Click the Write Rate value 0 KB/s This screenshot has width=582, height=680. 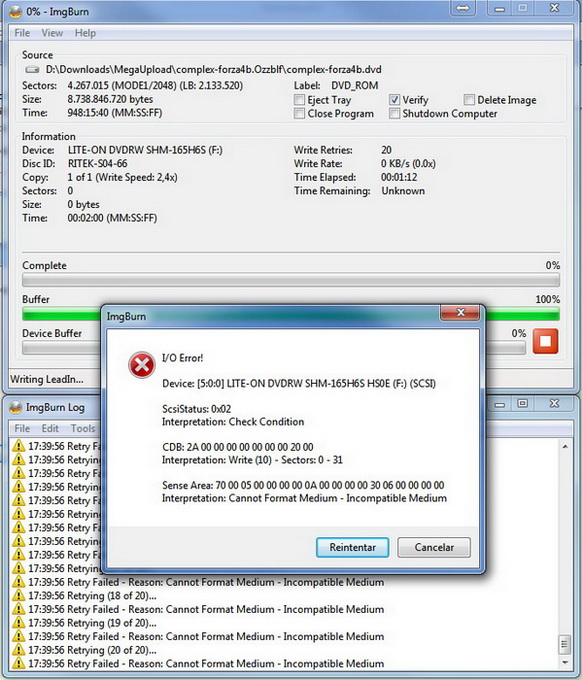tap(408, 163)
